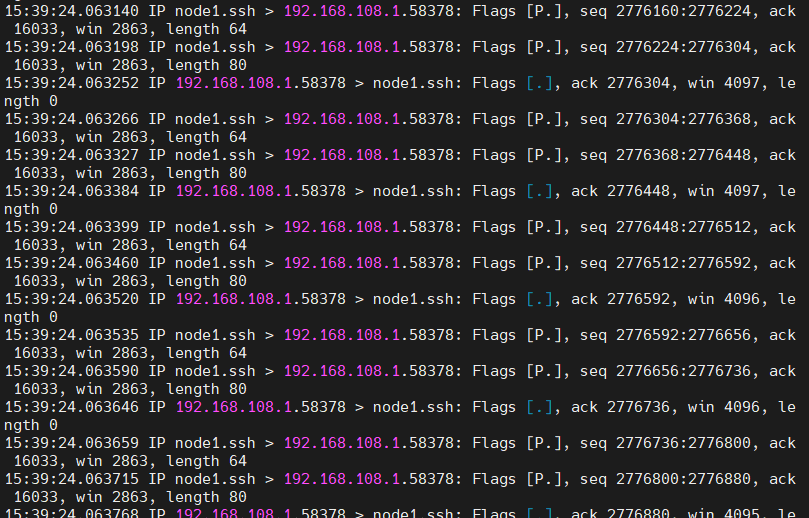
Task: Select sequence range 2776512:2776592
Action: (683, 263)
